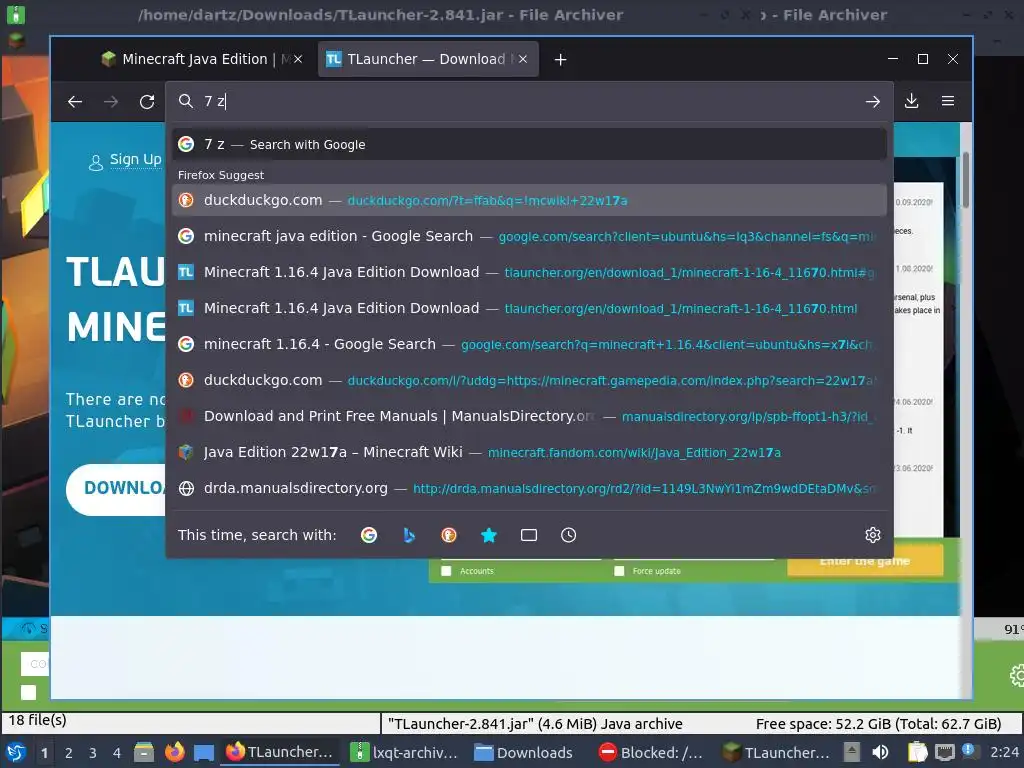Switch to the TLauncher app with the block icon in the taskbar
This screenshot has width=1024, height=768.
776,752
